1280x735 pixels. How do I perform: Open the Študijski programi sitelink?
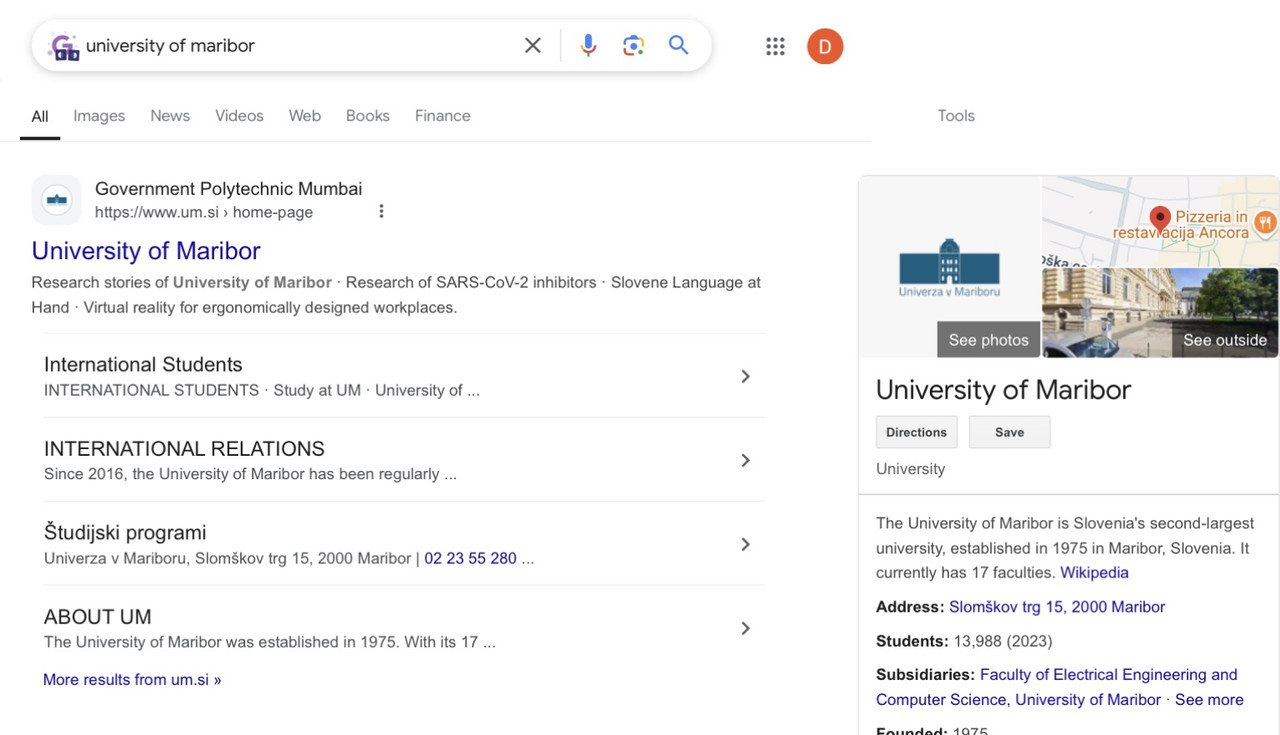coord(125,533)
